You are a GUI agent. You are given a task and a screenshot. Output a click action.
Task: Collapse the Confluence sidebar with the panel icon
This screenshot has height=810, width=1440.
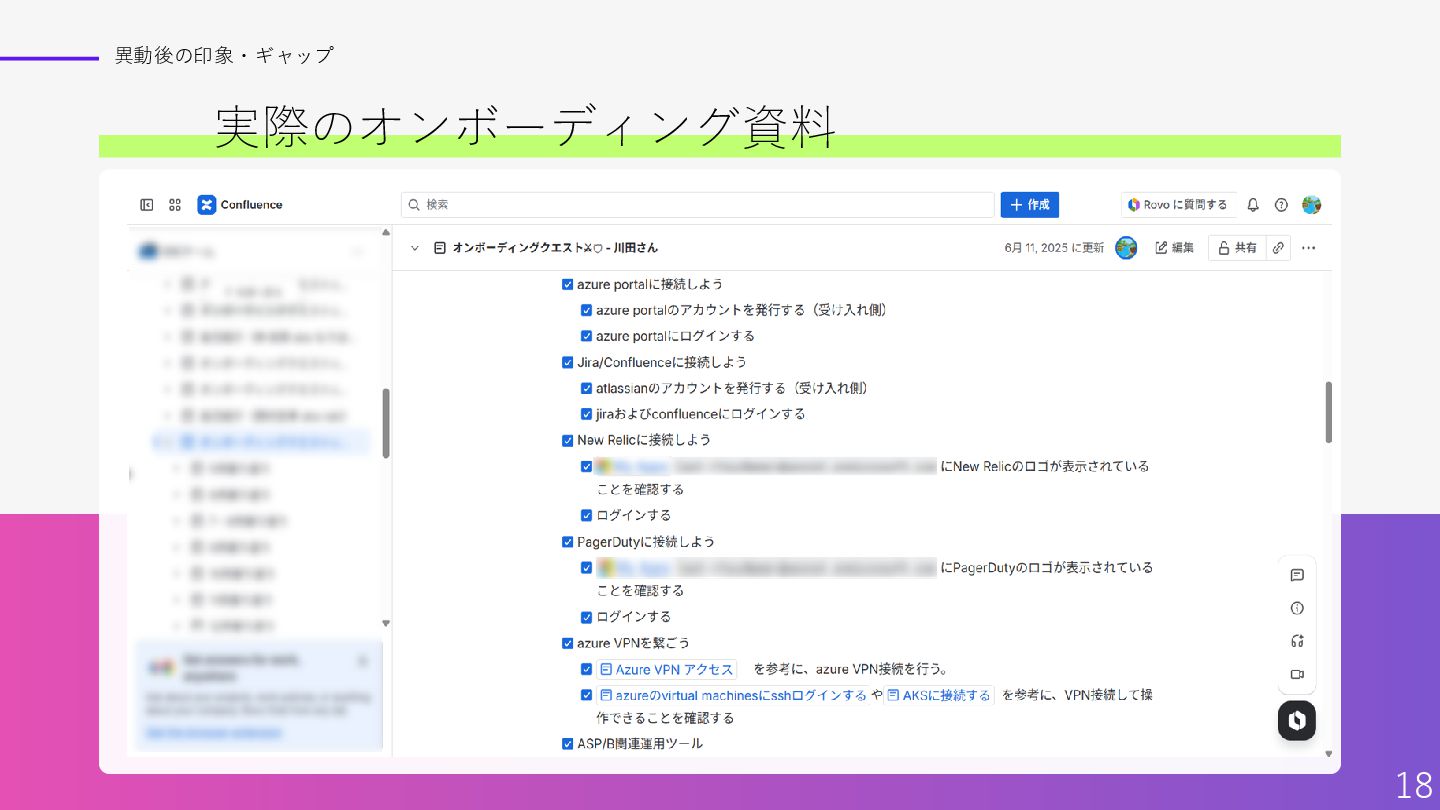(x=147, y=205)
